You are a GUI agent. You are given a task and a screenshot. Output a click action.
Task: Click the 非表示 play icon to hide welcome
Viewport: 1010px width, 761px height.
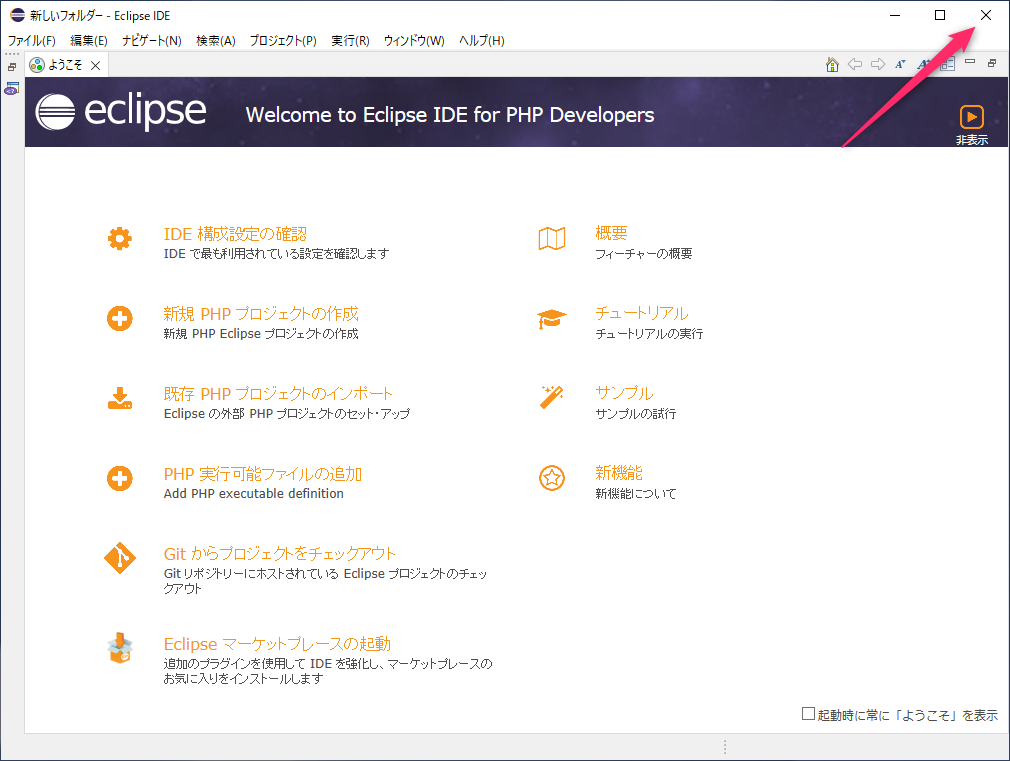971,117
